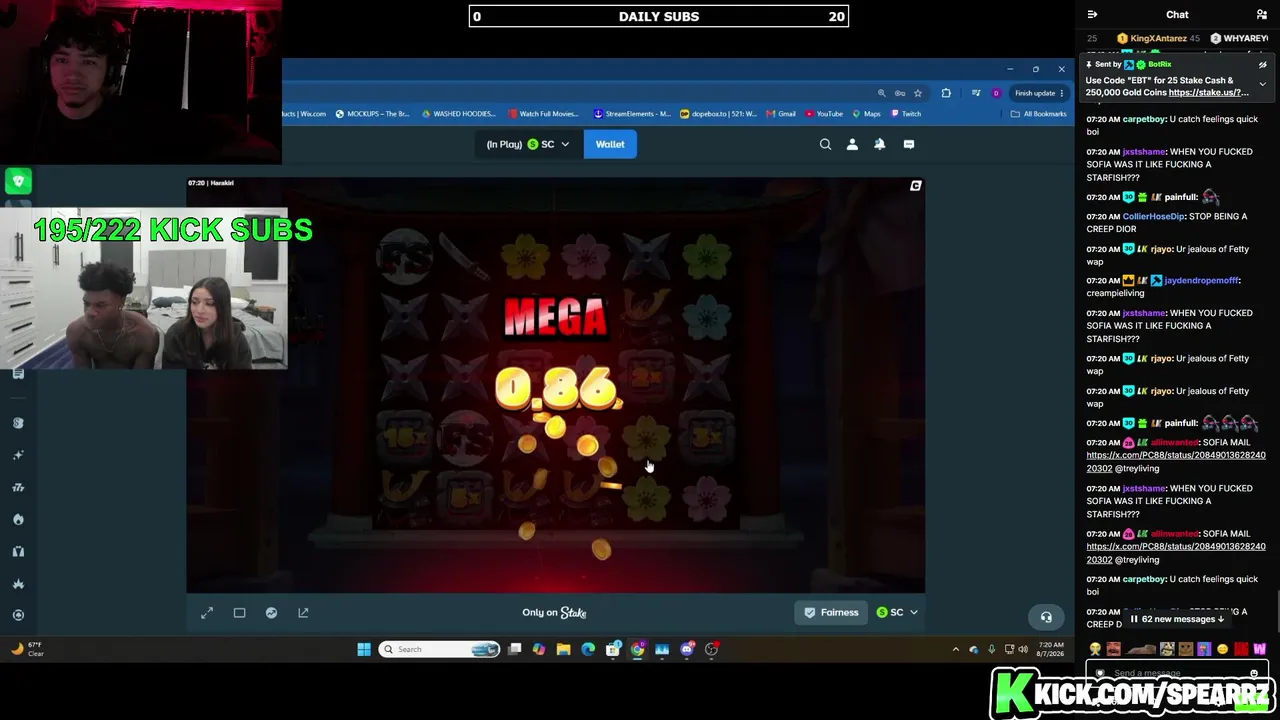
Task: Click the green shield icon in sidebar
Action: point(18,181)
